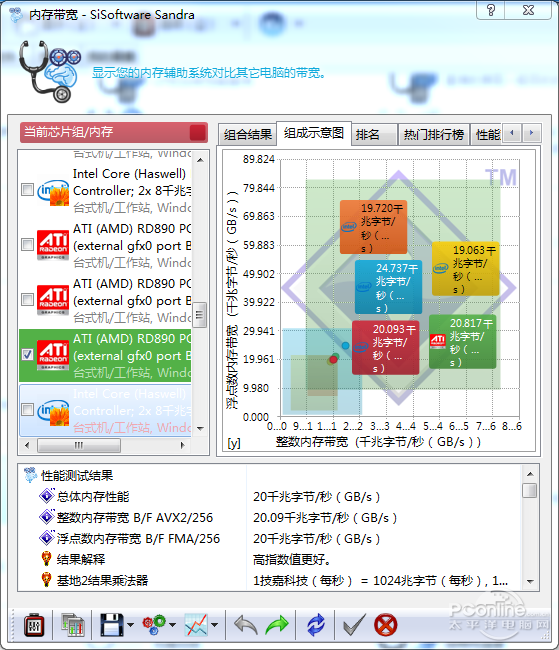Switch to the 组合结果 tab

[248, 134]
